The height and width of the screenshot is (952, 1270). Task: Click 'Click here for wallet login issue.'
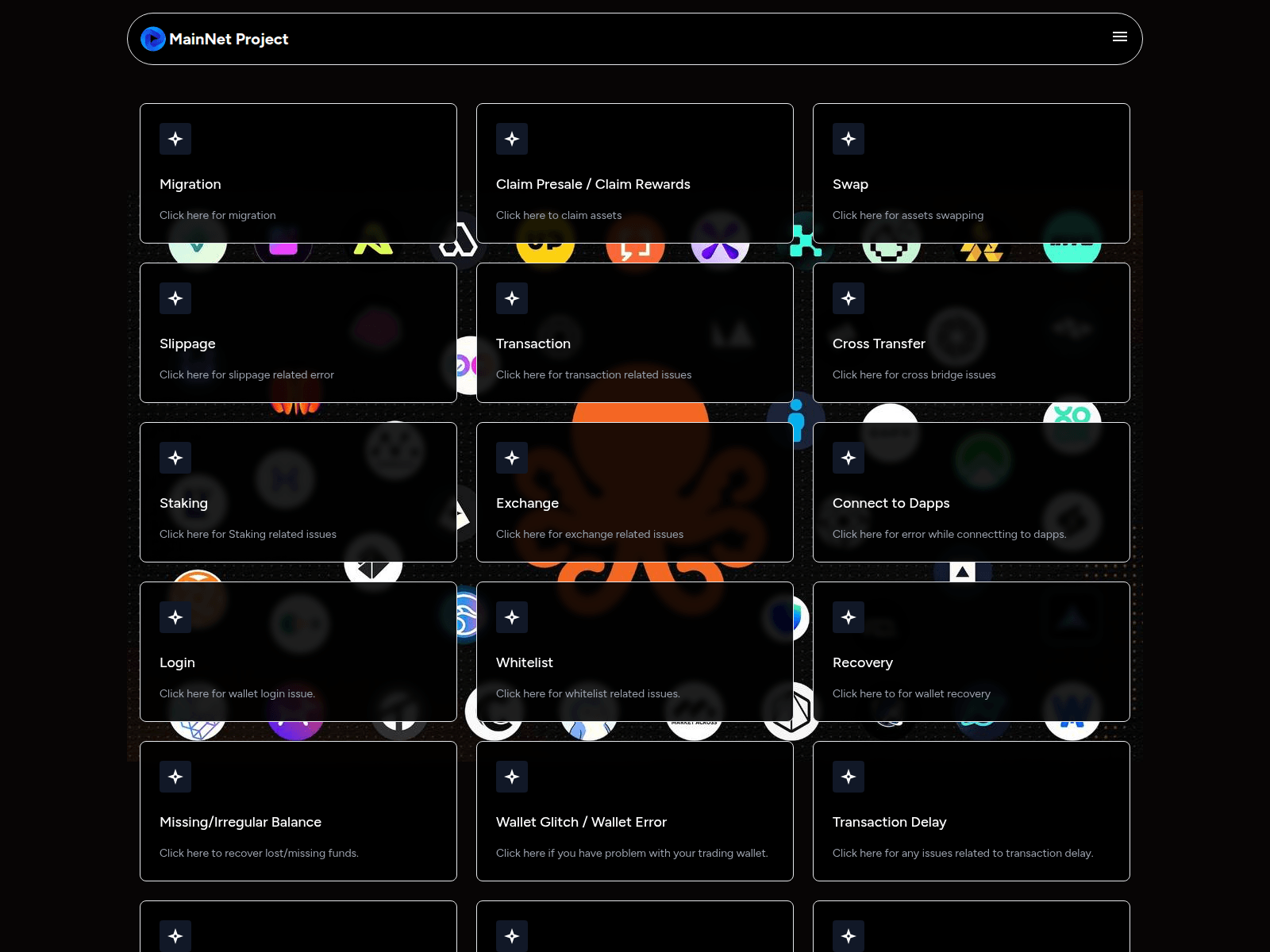point(237,693)
